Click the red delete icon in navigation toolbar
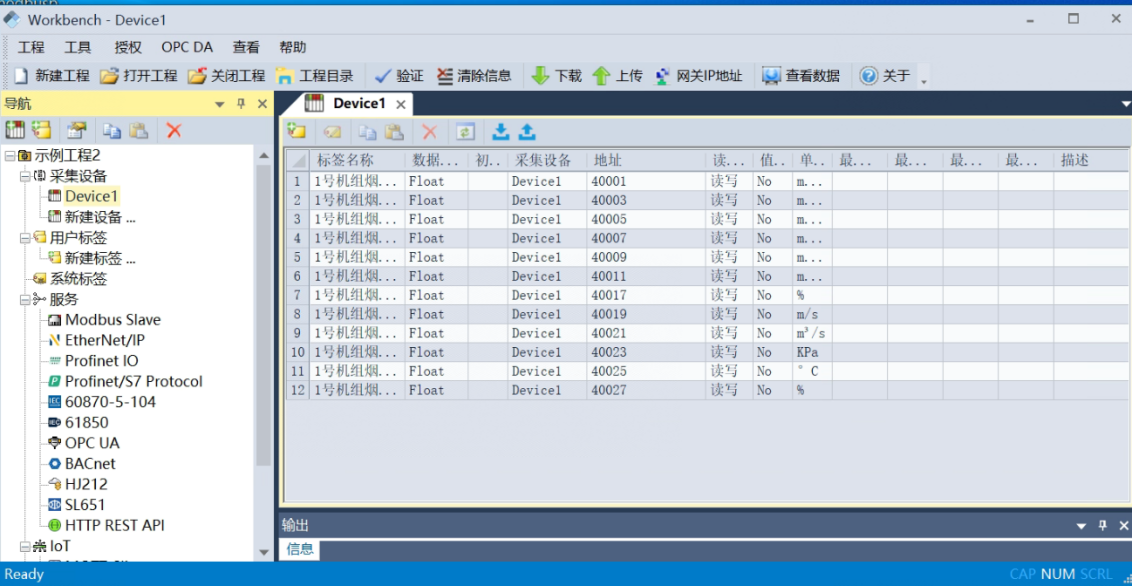The image size is (1132, 586). click(174, 131)
